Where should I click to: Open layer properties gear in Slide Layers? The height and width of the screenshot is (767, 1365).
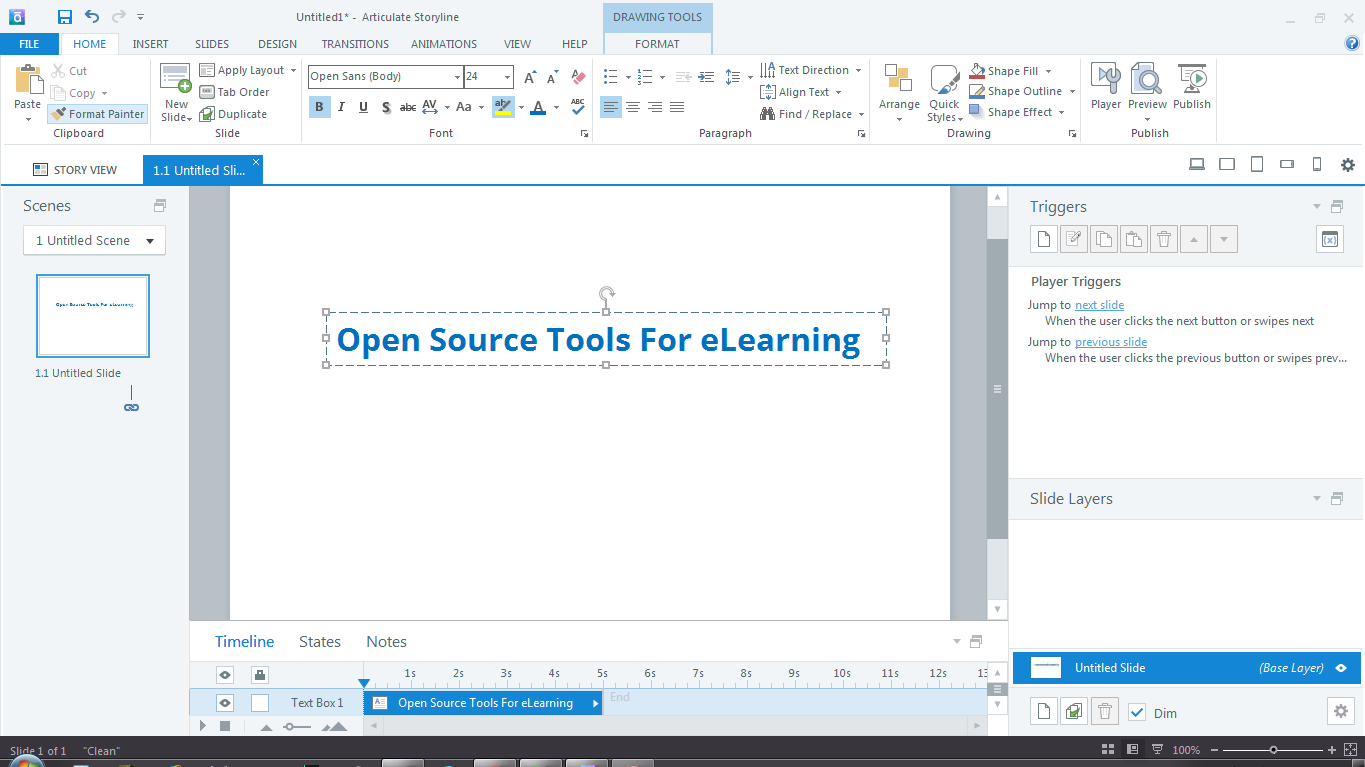coord(1341,712)
